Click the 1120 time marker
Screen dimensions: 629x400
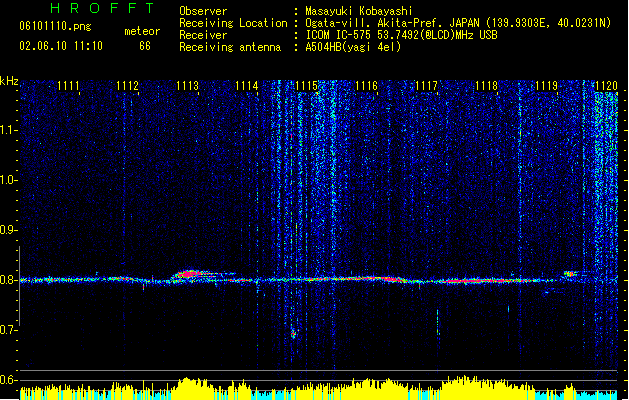pos(607,85)
